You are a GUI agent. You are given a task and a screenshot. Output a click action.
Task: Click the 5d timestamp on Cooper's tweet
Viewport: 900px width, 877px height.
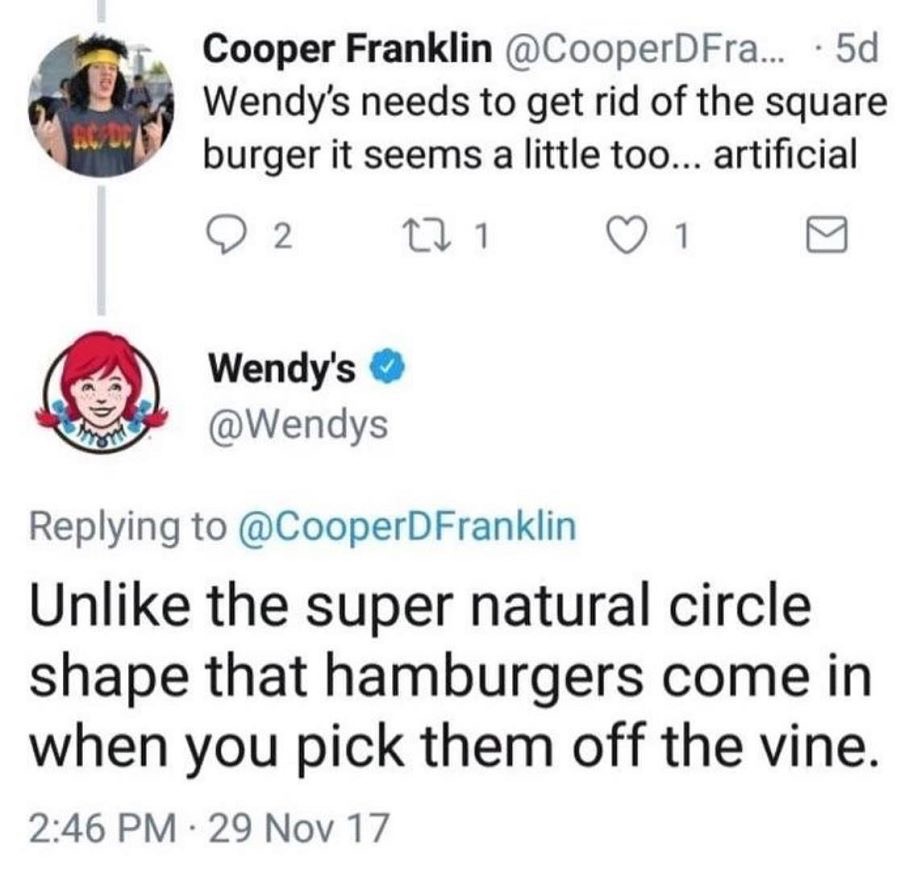click(858, 49)
